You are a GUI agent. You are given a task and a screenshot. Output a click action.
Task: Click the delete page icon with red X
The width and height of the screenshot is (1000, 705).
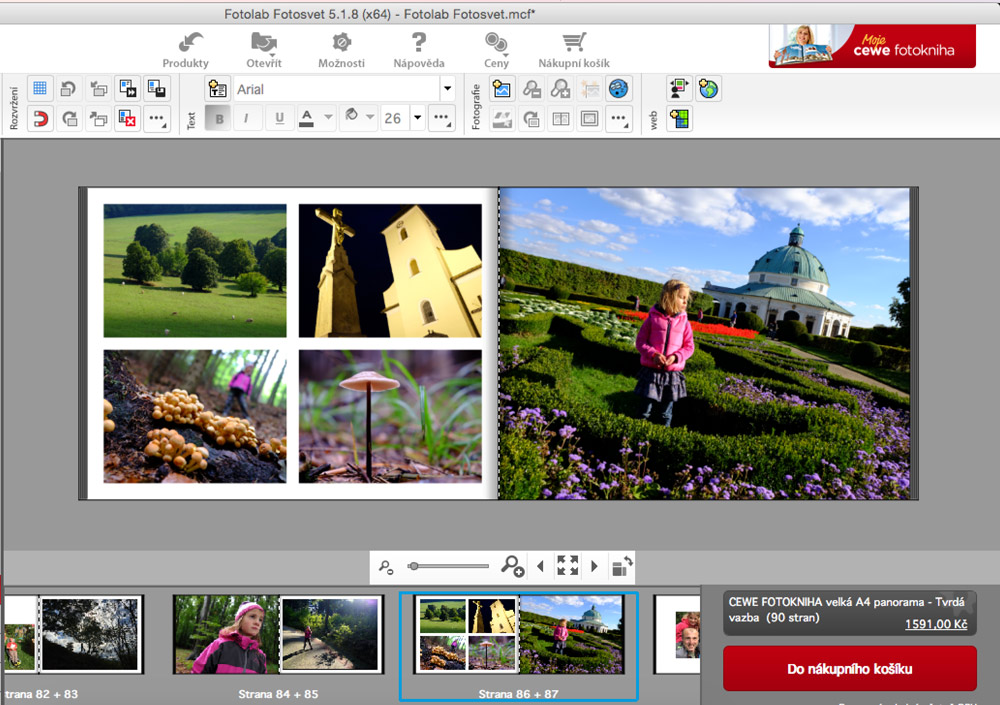tap(127, 119)
